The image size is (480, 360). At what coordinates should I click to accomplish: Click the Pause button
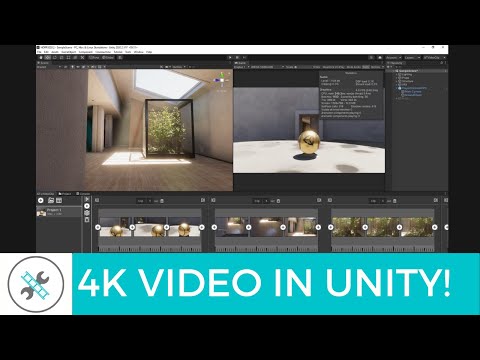point(237,58)
